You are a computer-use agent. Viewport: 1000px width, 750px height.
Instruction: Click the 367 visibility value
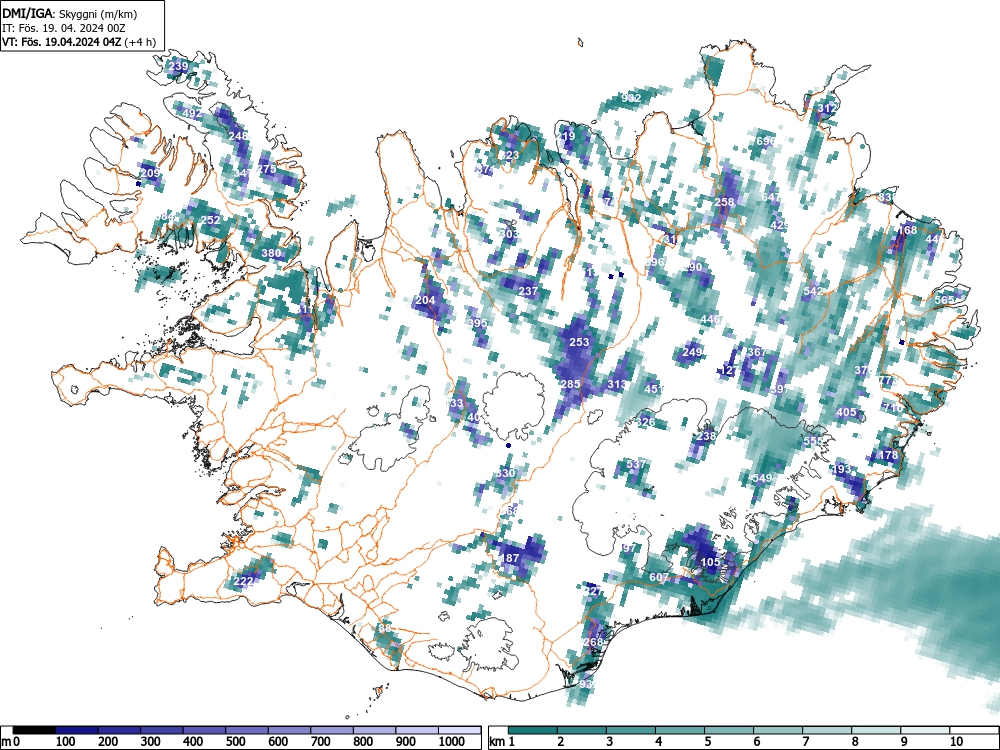point(757,352)
